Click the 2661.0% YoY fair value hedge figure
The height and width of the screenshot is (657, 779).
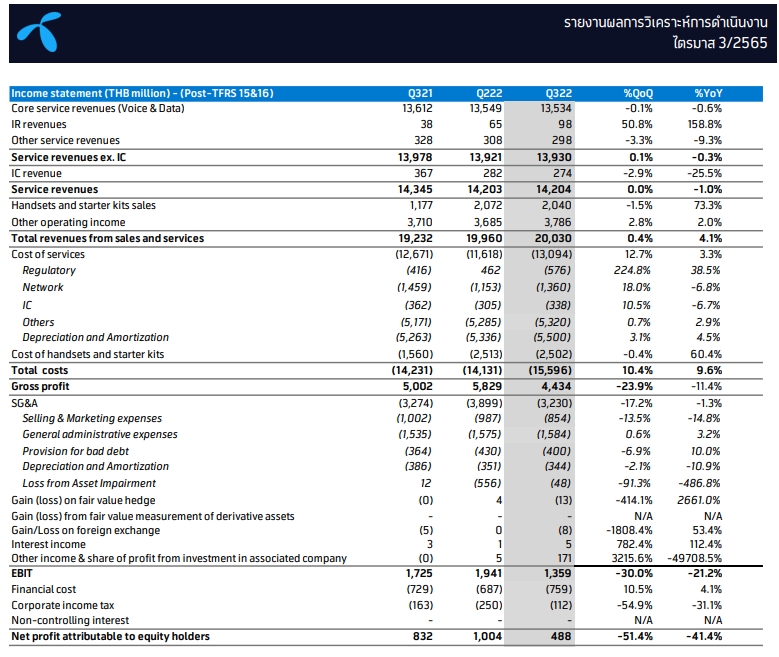(x=699, y=500)
